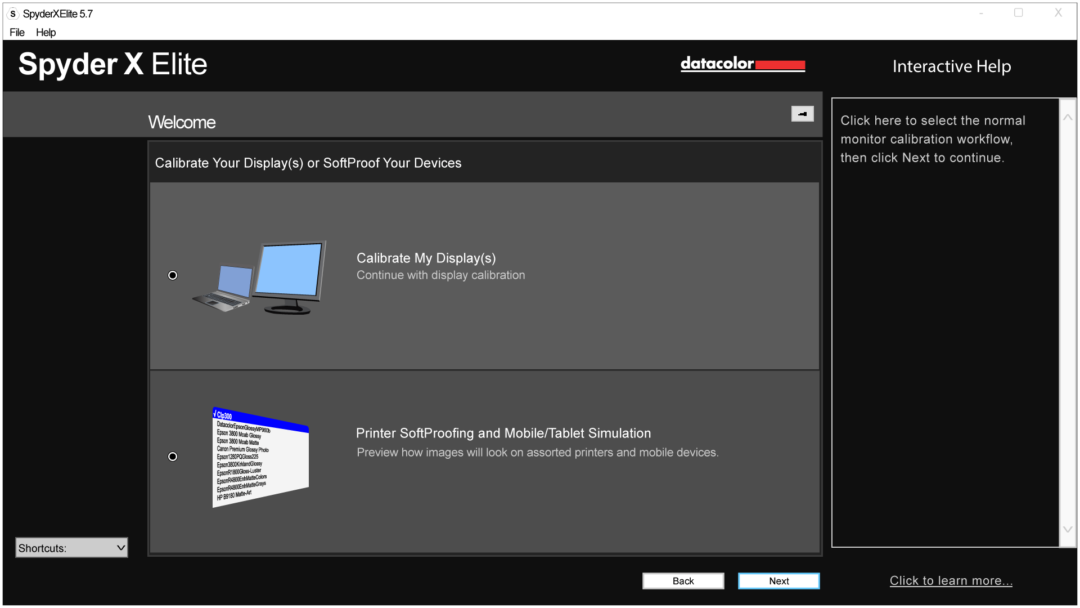Select the Printer SoftProofing radio button

coord(173,457)
